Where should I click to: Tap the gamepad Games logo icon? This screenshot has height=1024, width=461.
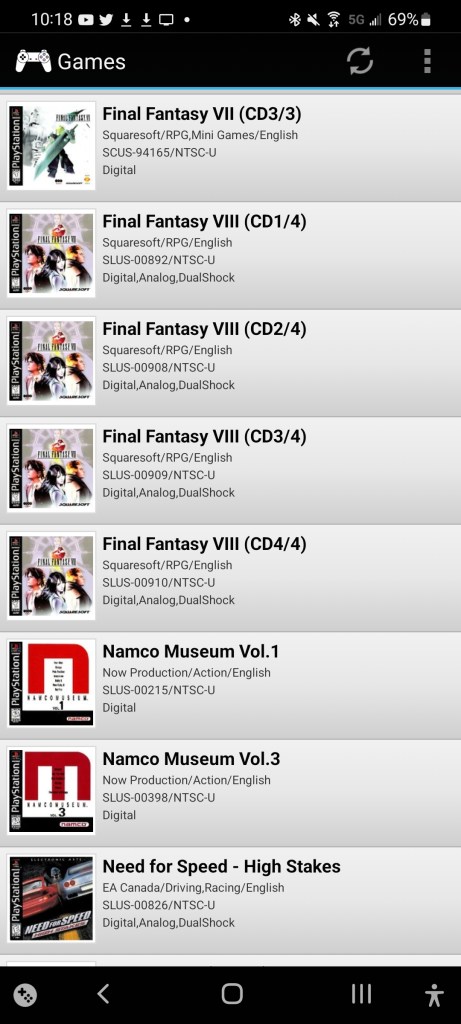point(33,61)
